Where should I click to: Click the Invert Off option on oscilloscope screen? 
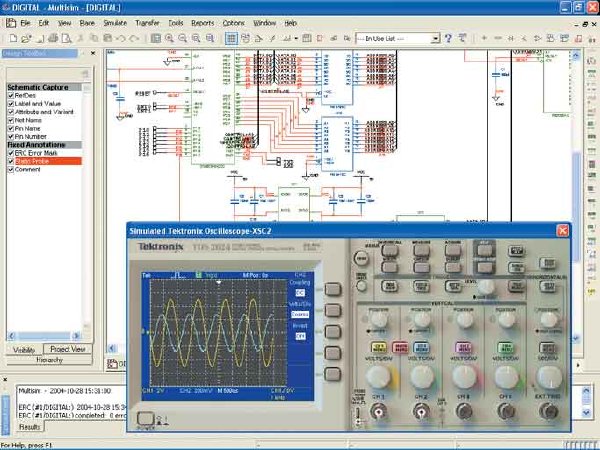(300, 336)
